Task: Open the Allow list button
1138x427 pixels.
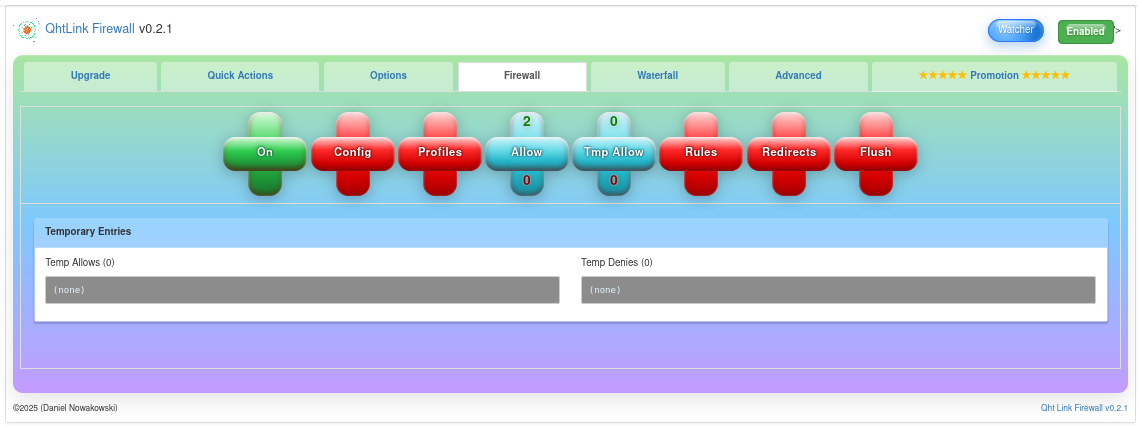Action: point(527,153)
